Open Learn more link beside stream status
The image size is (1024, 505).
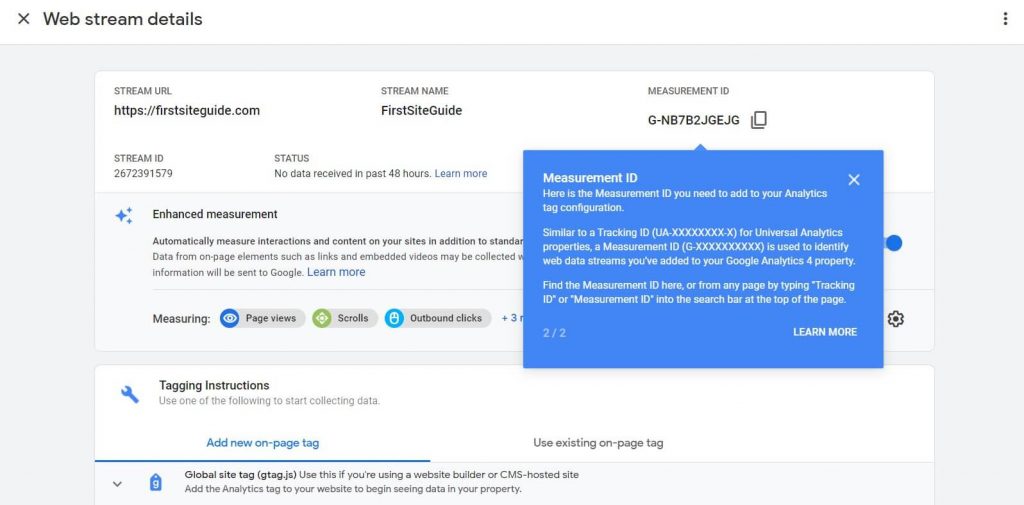461,174
